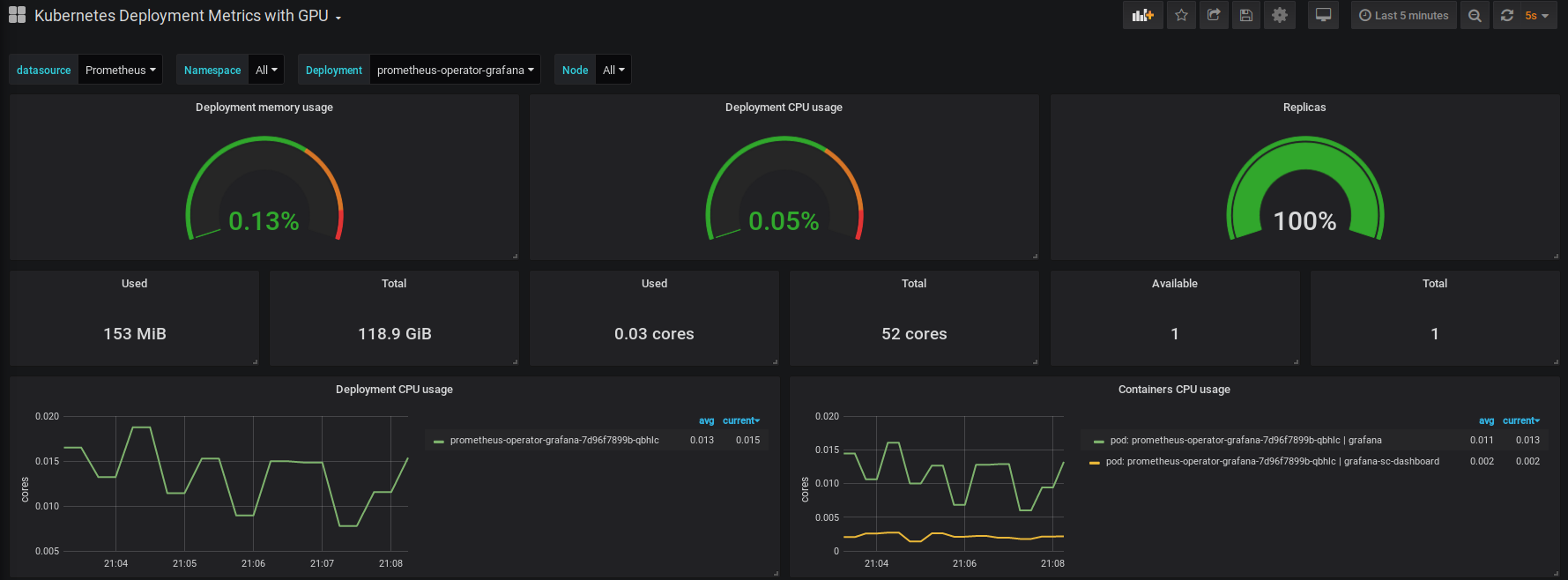Open the Grafana dashboards grid icon
Image resolution: width=1568 pixels, height=580 pixels.
point(17,15)
